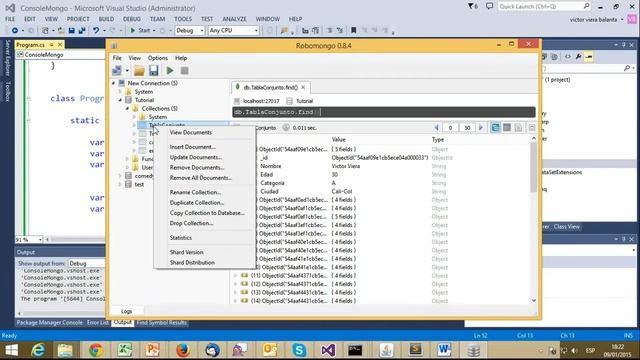Click the Visual Studio Save icon

pyautogui.click(x=71, y=30)
